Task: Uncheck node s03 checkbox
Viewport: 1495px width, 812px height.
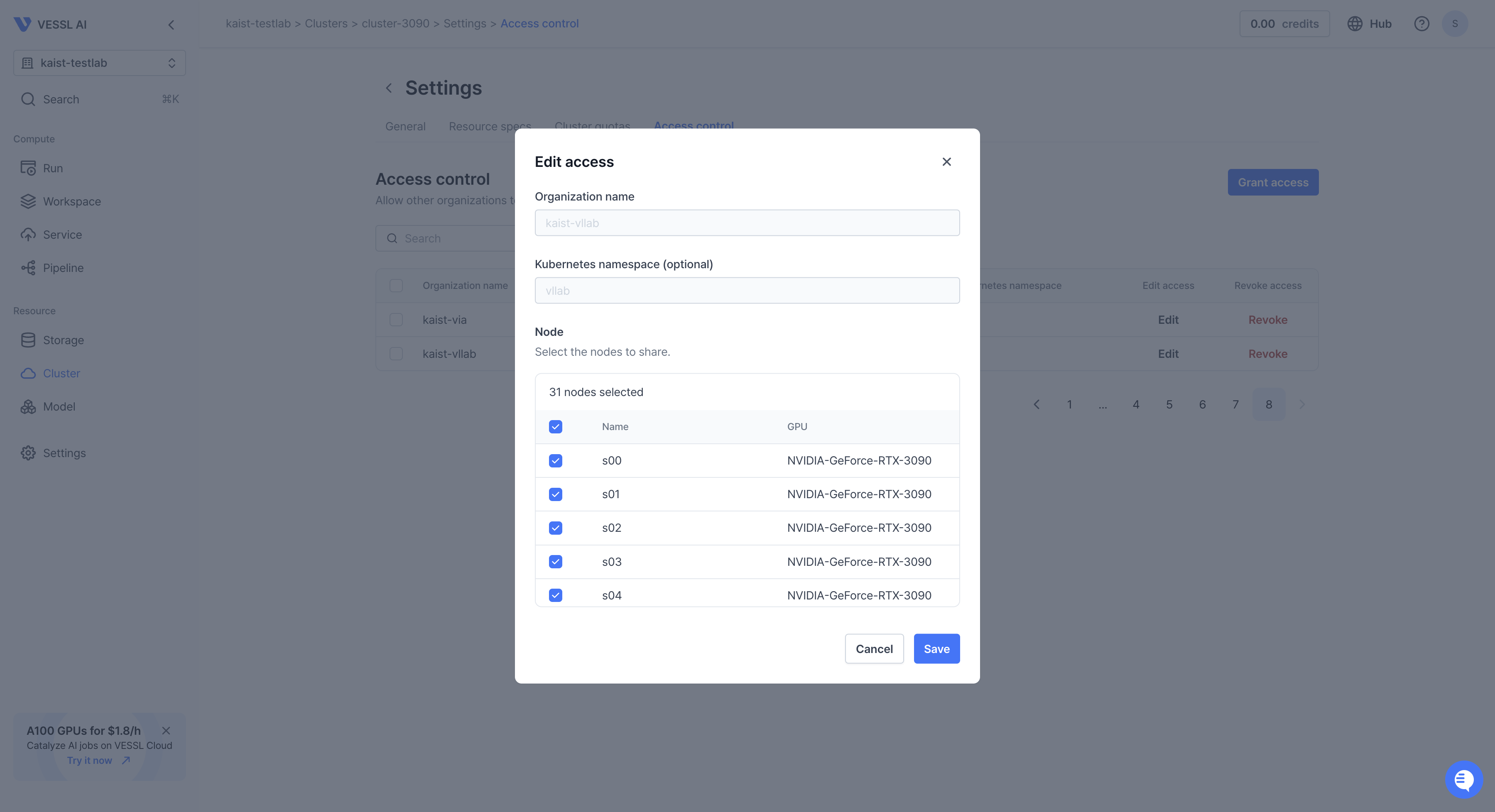Action: click(x=555, y=561)
